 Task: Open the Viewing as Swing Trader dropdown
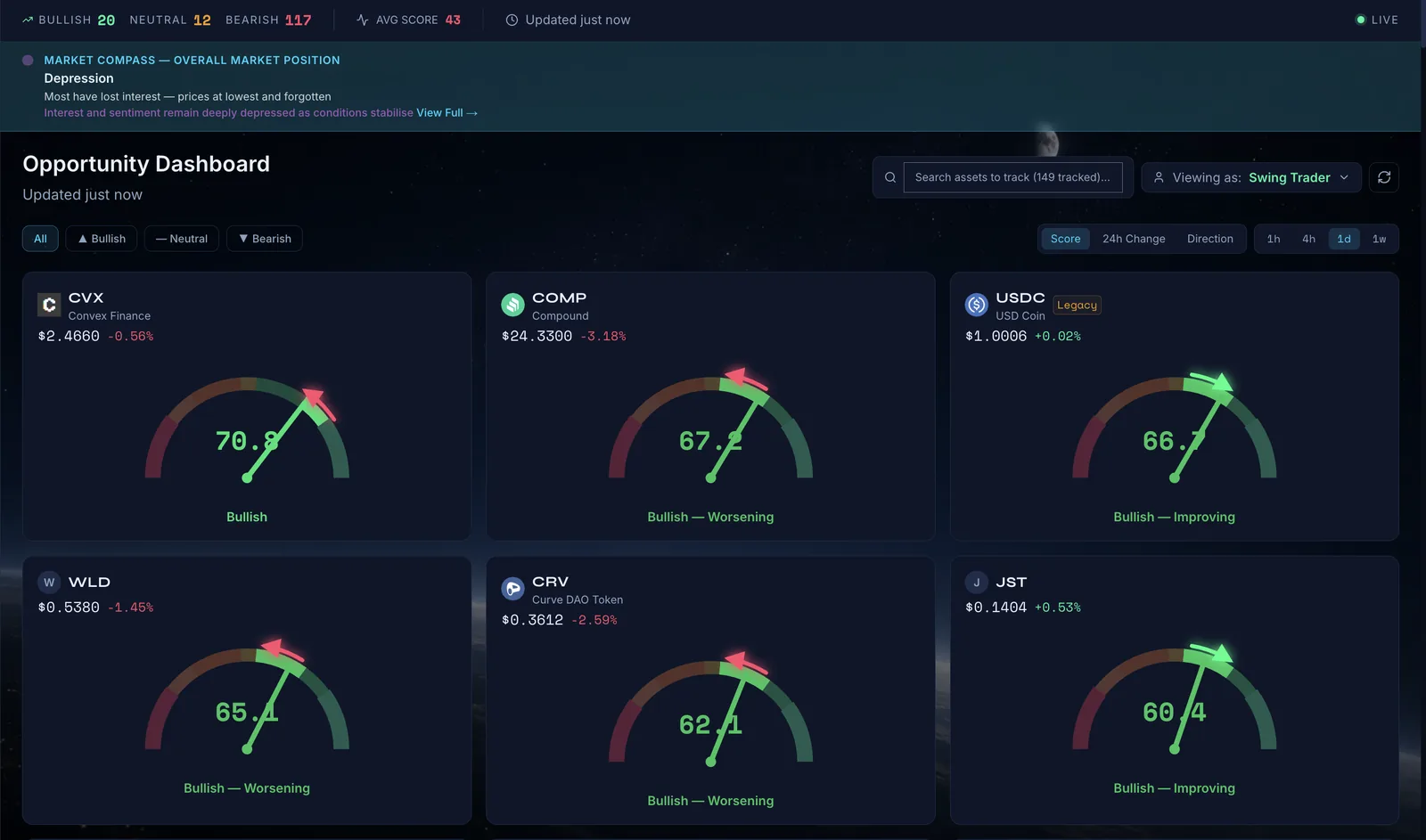[x=1251, y=177]
